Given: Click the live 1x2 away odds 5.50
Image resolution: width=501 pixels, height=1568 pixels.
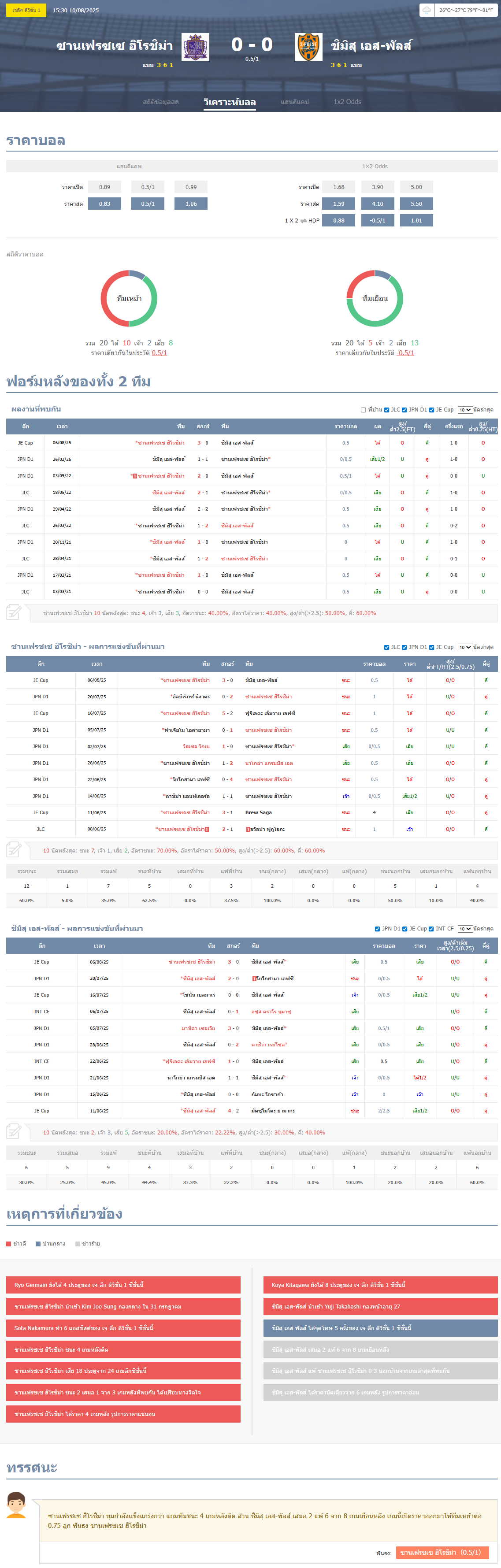Looking at the screenshot, I should click(x=416, y=204).
